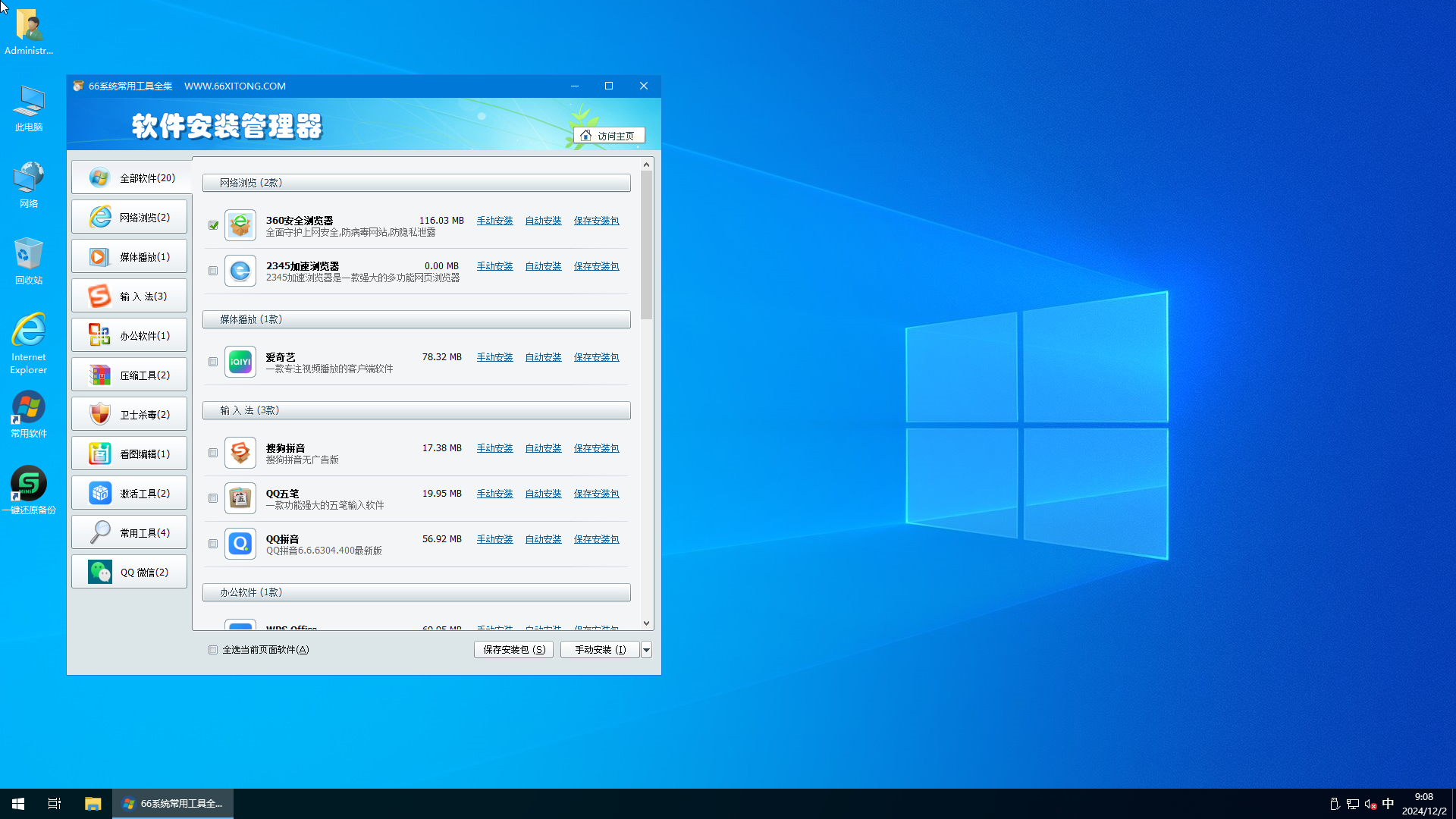The height and width of the screenshot is (819, 1456).
Task: Click 保存安装包 link for 爱奇艺
Action: [x=596, y=357]
